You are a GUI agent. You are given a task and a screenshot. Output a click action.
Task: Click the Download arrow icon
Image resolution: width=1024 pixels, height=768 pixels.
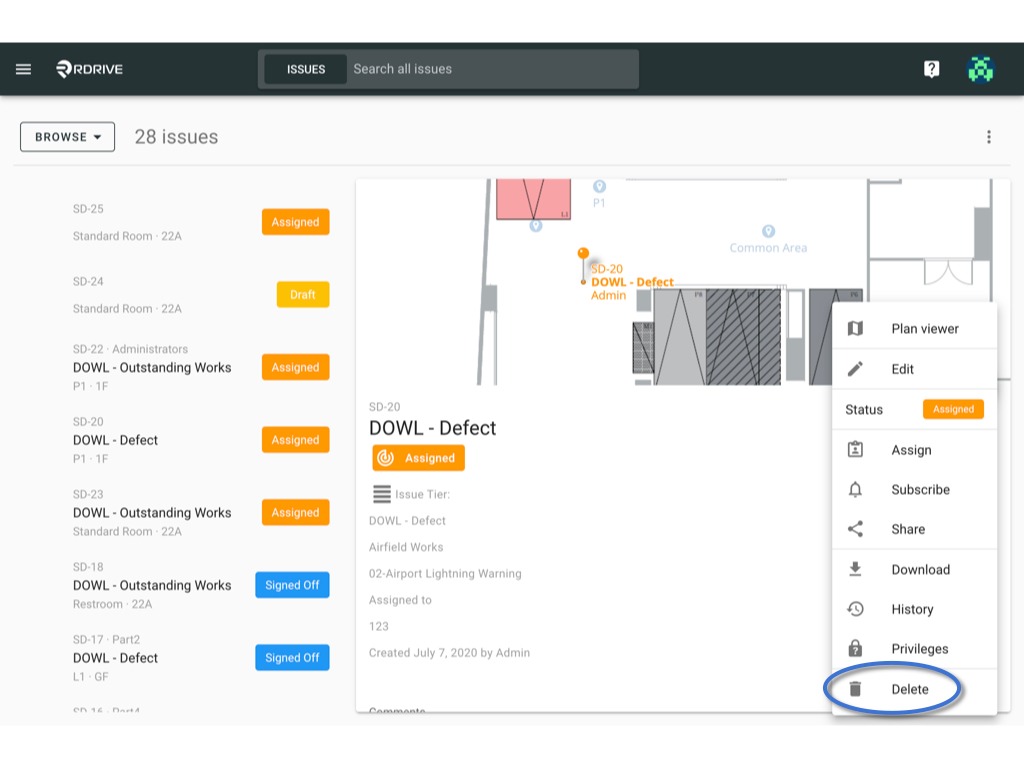click(855, 569)
